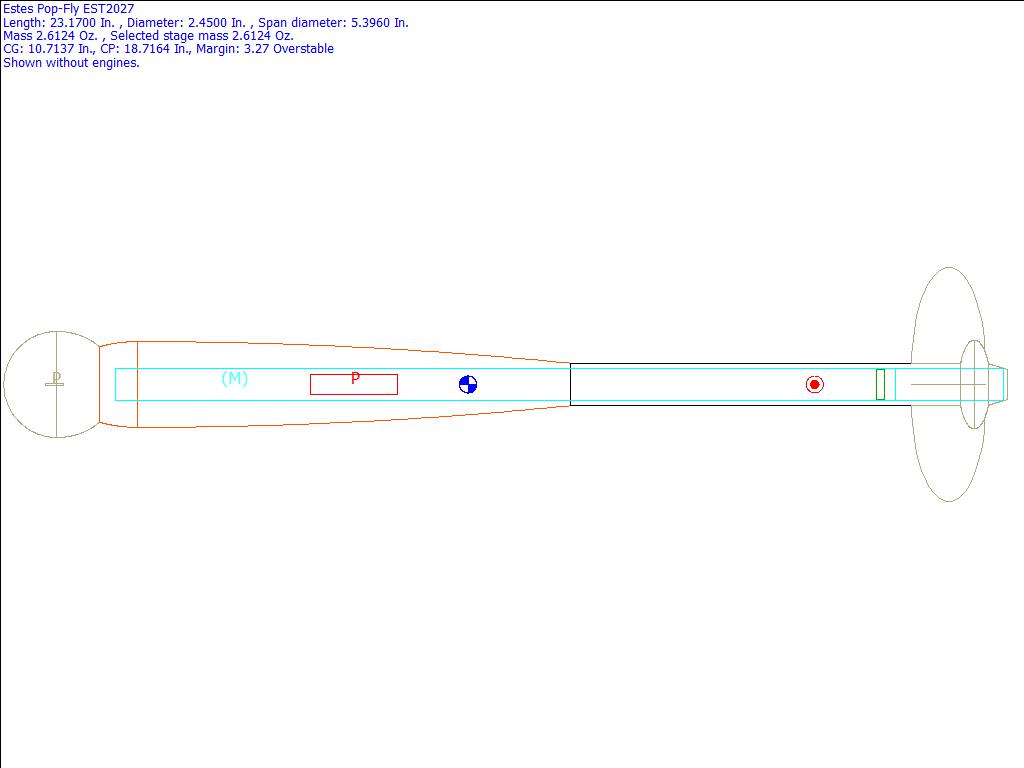Click the blue checkered center of gravity marker
The image size is (1024, 768).
pyautogui.click(x=468, y=385)
